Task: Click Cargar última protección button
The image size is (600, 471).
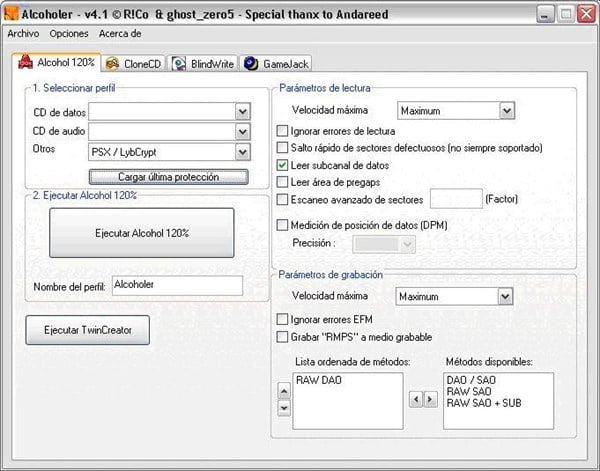Action: click(169, 177)
